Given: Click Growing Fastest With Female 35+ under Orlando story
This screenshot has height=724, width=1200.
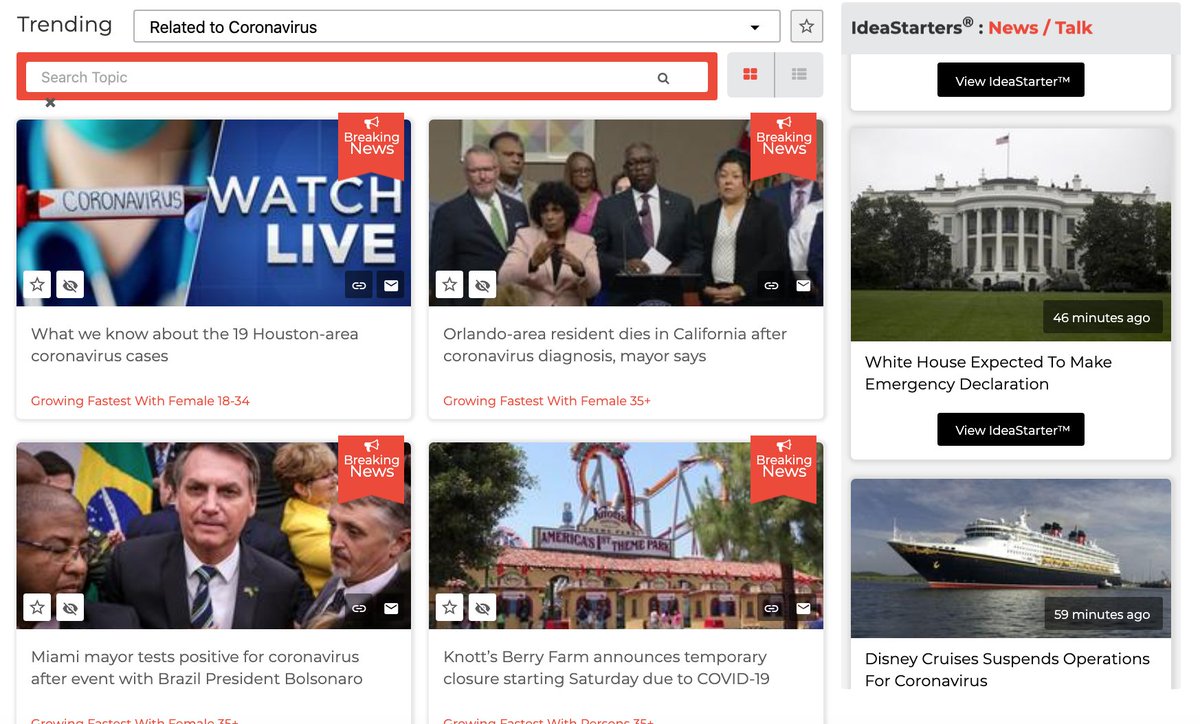Looking at the screenshot, I should coord(547,401).
